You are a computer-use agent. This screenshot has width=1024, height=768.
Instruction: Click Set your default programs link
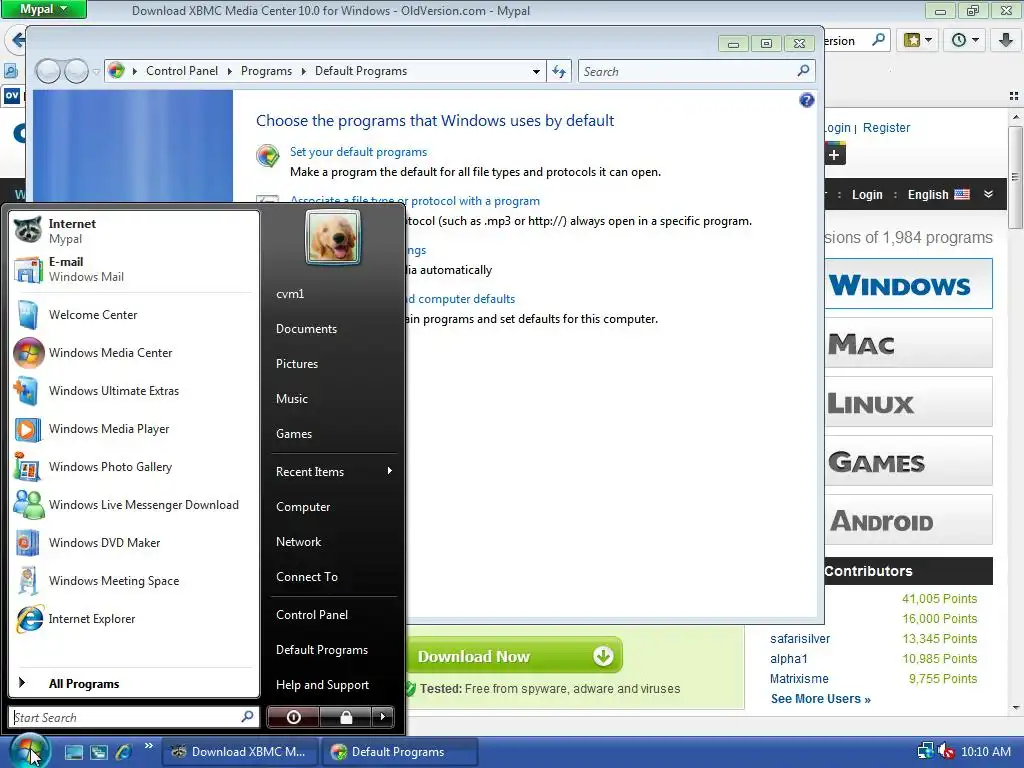coord(358,152)
